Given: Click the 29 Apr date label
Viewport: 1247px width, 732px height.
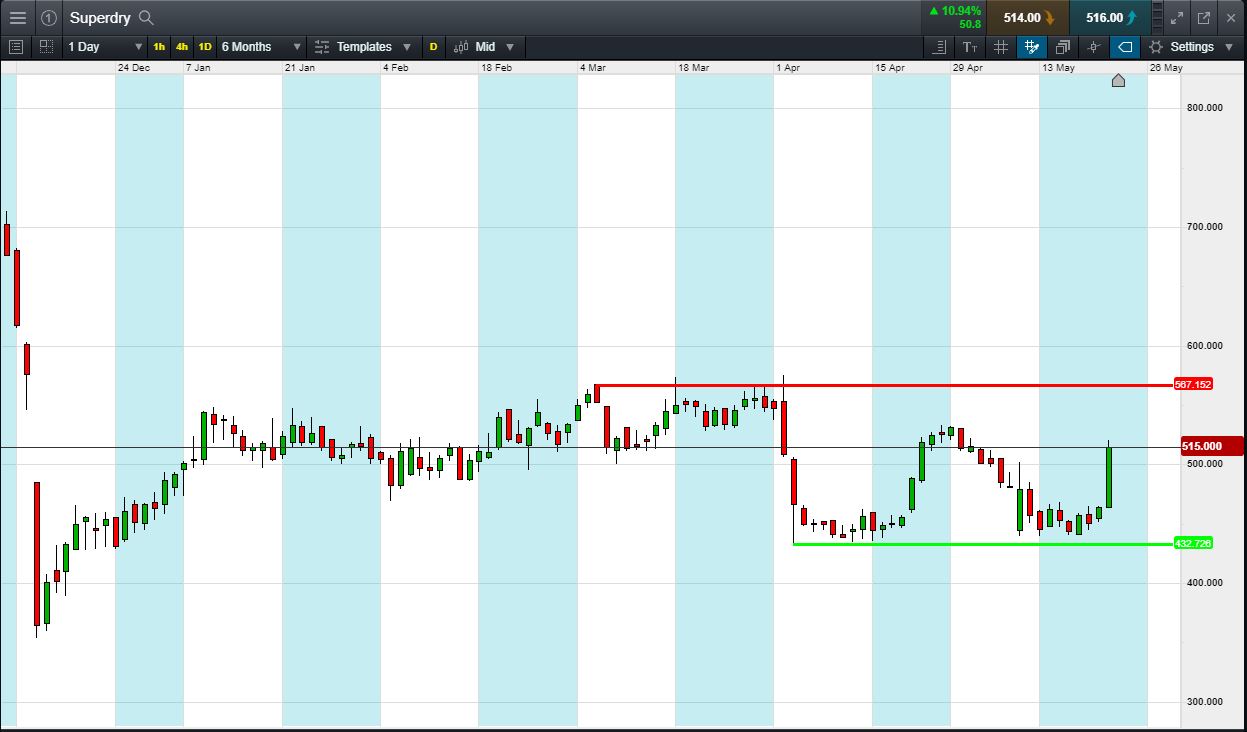Looking at the screenshot, I should (968, 67).
